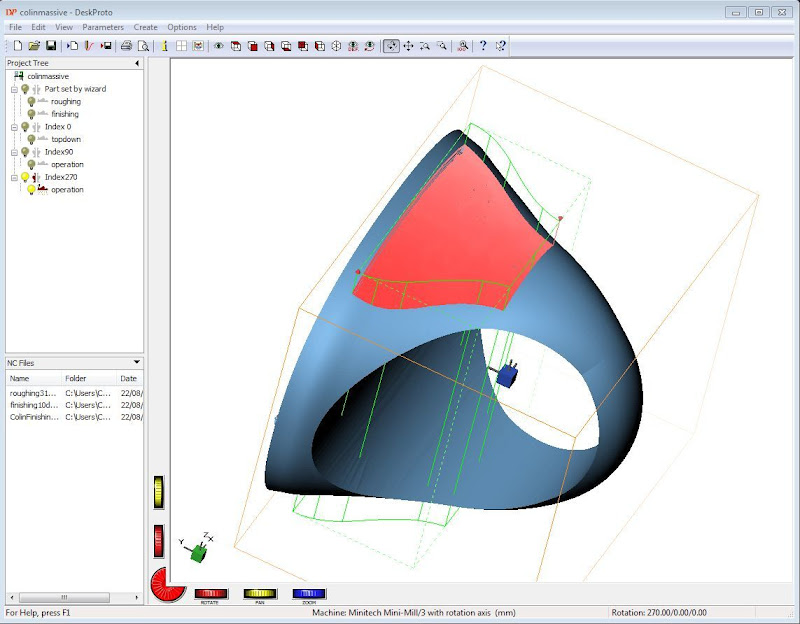Screen dimensions: 800x624
Task: Click the blue ZOOM thumbwheel slider
Action: tap(309, 594)
